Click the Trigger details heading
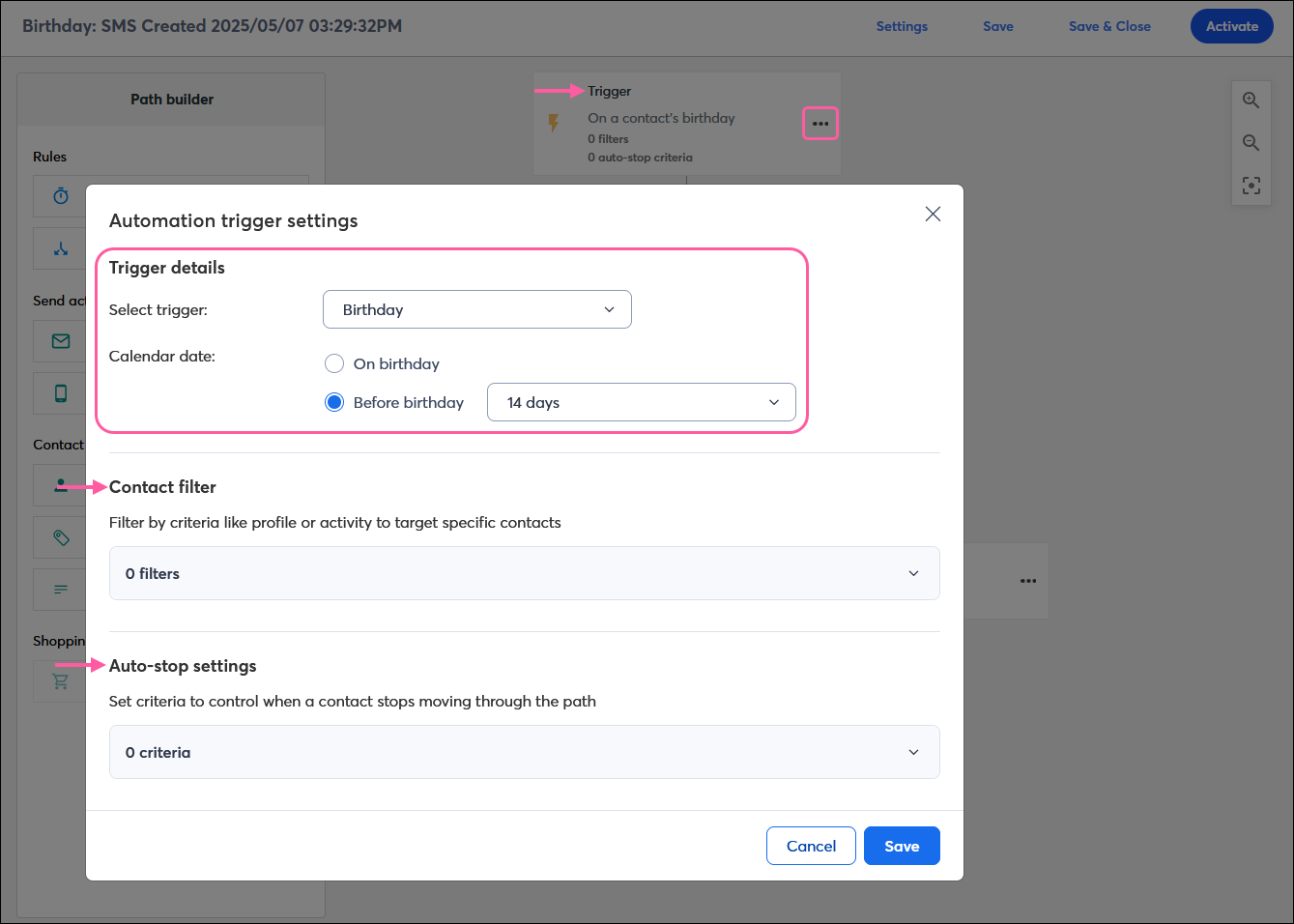 [167, 268]
